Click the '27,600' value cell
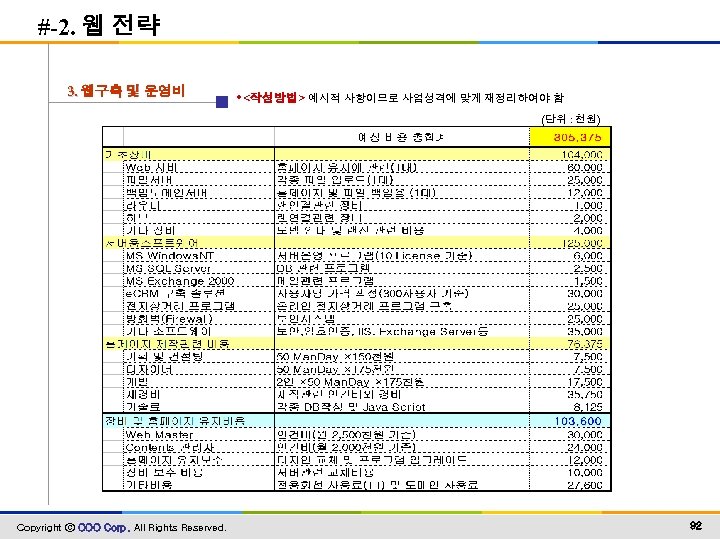The image size is (720, 540). point(585,485)
